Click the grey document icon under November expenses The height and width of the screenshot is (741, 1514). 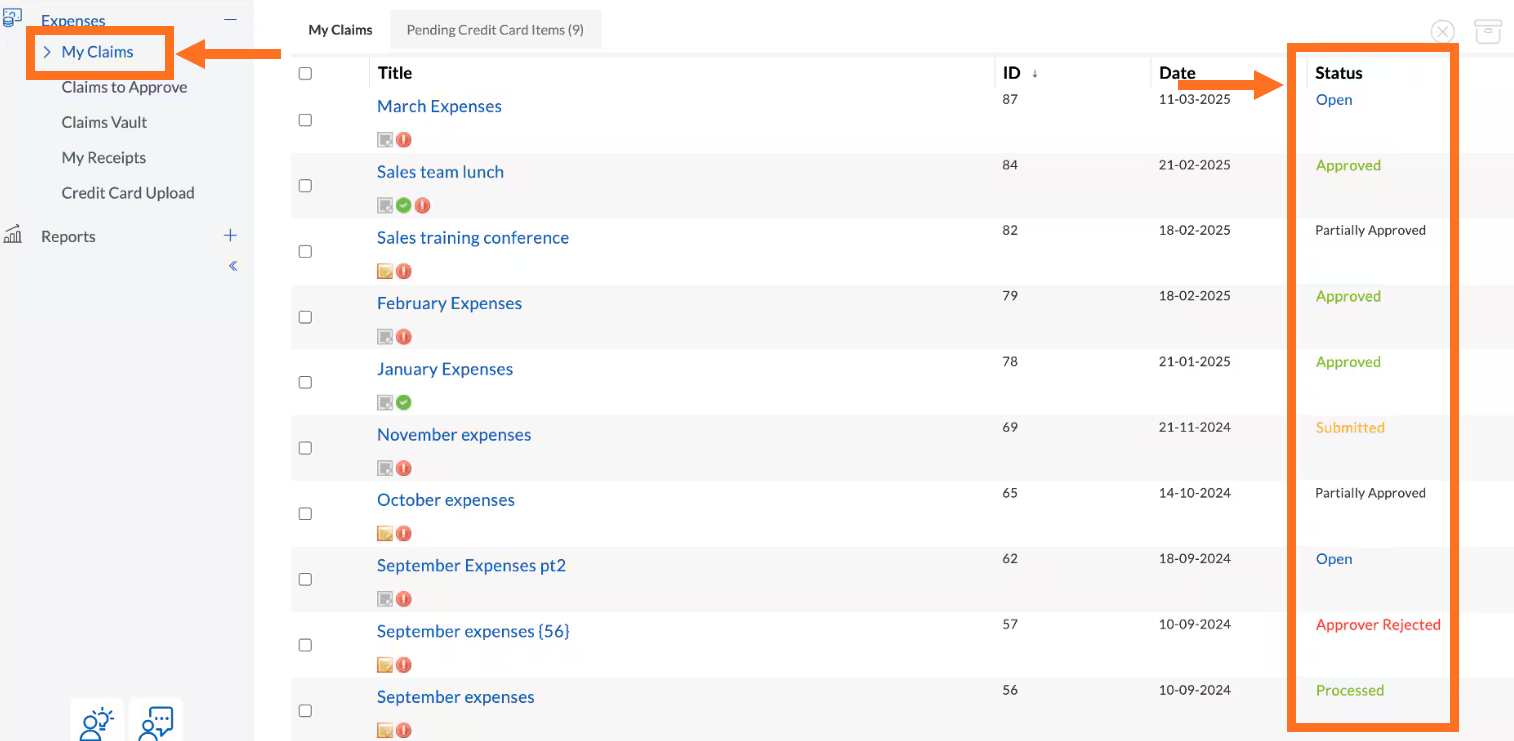click(x=385, y=468)
